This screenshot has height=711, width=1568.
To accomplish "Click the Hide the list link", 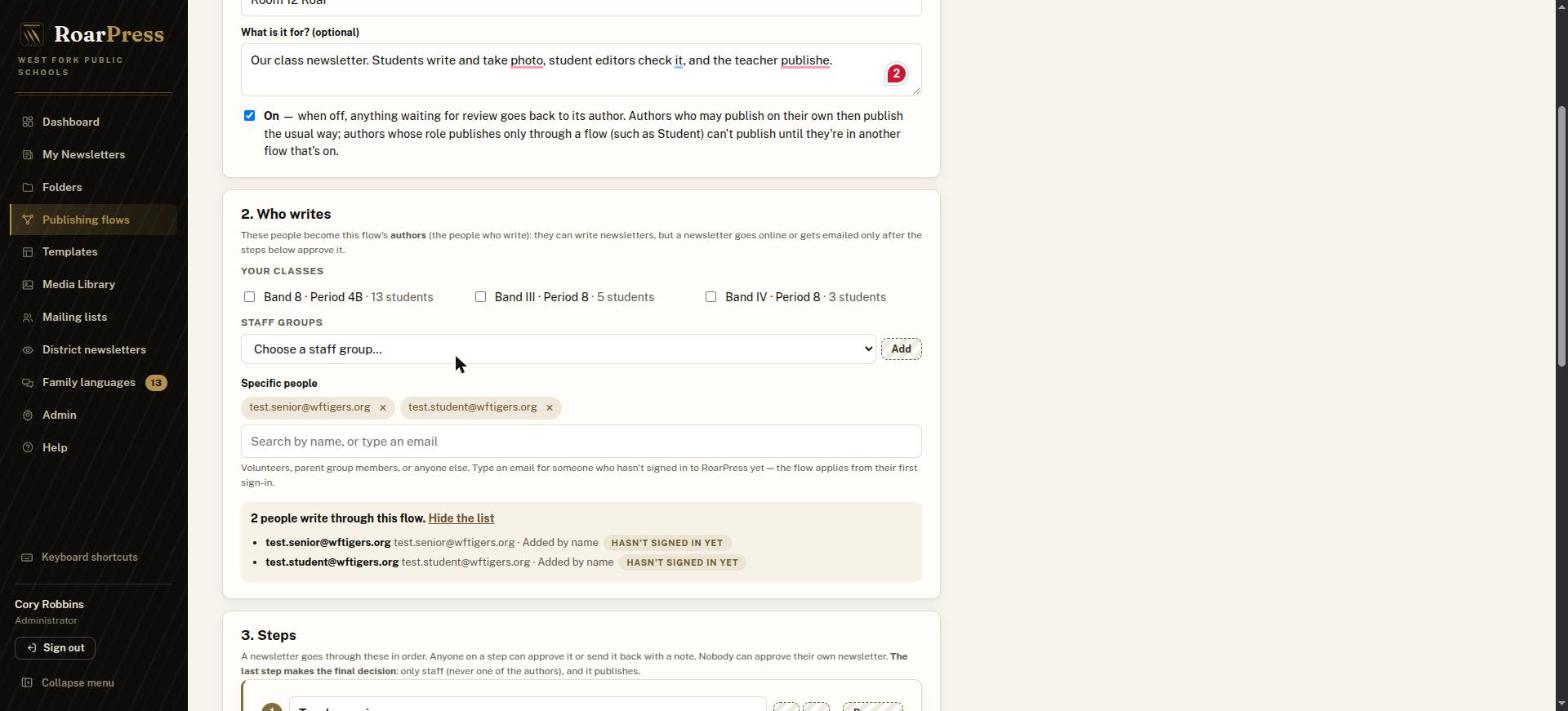I will click(x=461, y=518).
